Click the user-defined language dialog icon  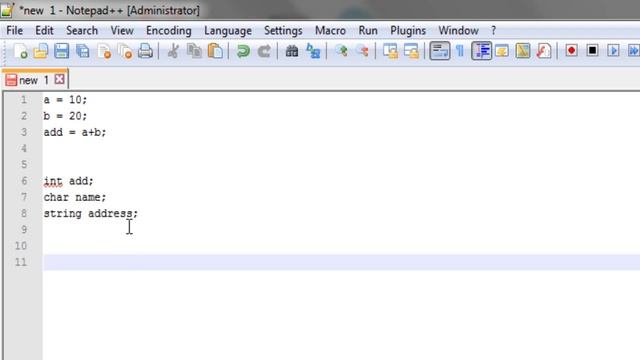tap(502, 51)
